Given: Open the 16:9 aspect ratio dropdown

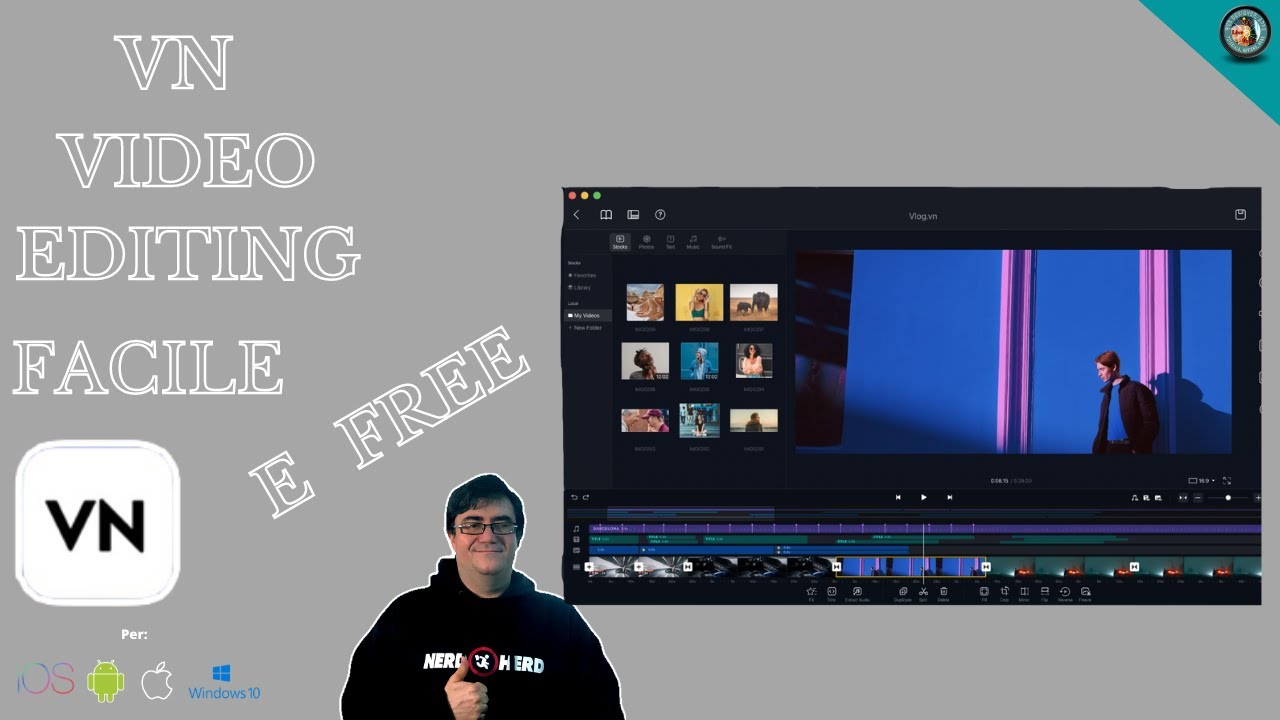Looking at the screenshot, I should click(1201, 481).
